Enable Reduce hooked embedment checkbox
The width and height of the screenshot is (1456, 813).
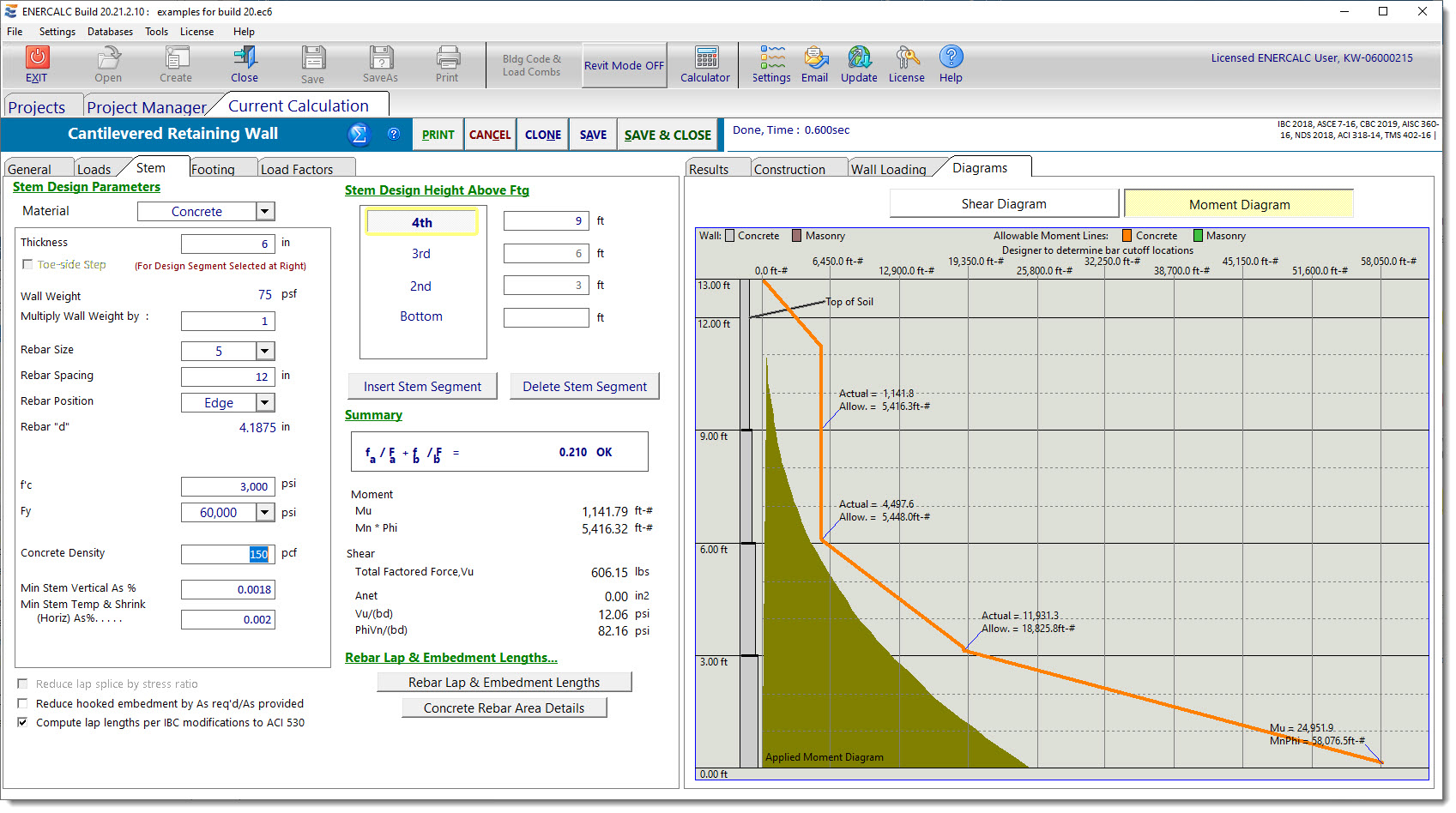point(23,703)
